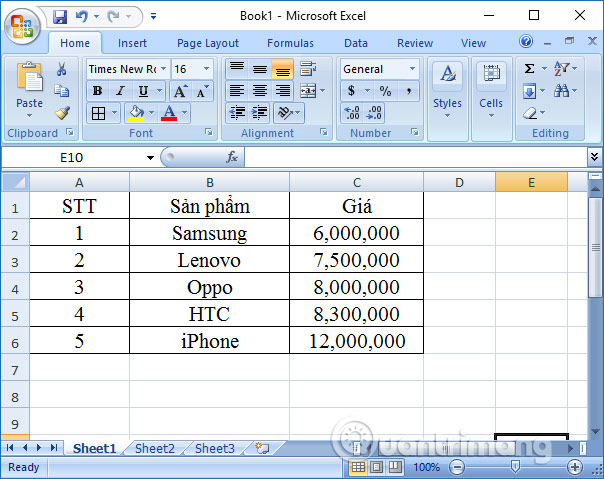Image resolution: width=604 pixels, height=479 pixels.
Task: Open the Data tab
Action: (356, 43)
